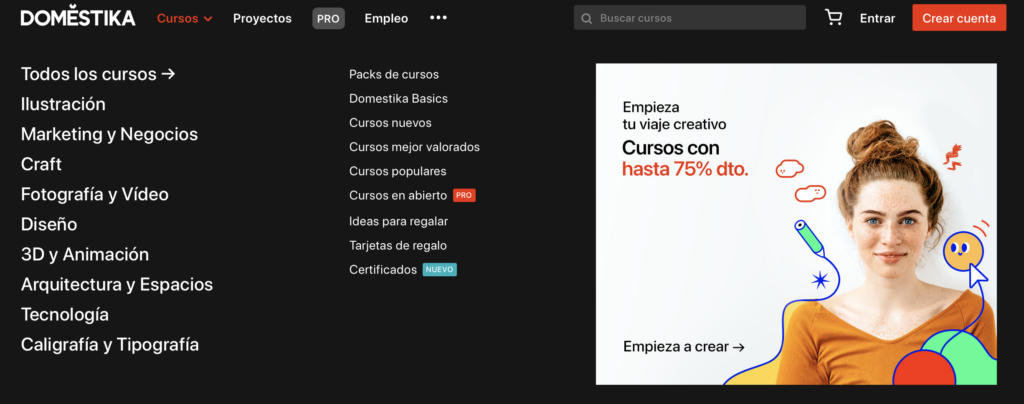The width and height of the screenshot is (1024, 404).
Task: Click Certificados with Nuevo badge
Action: coord(383,270)
